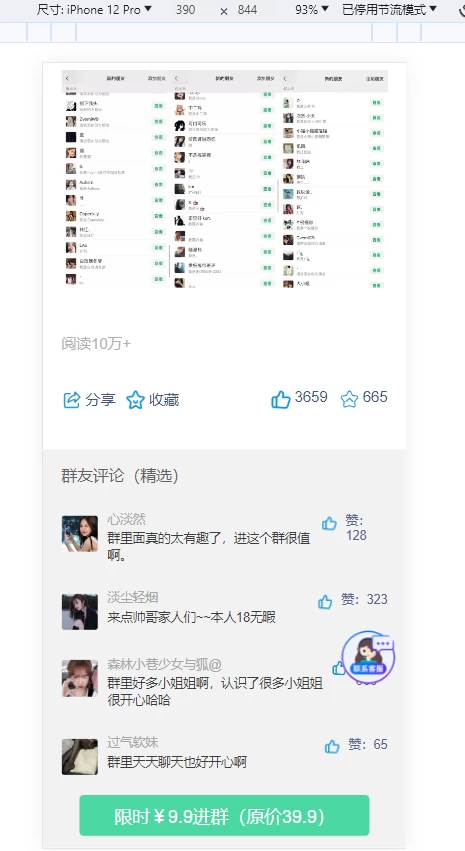Click the share icon next to 分享

tap(72, 400)
